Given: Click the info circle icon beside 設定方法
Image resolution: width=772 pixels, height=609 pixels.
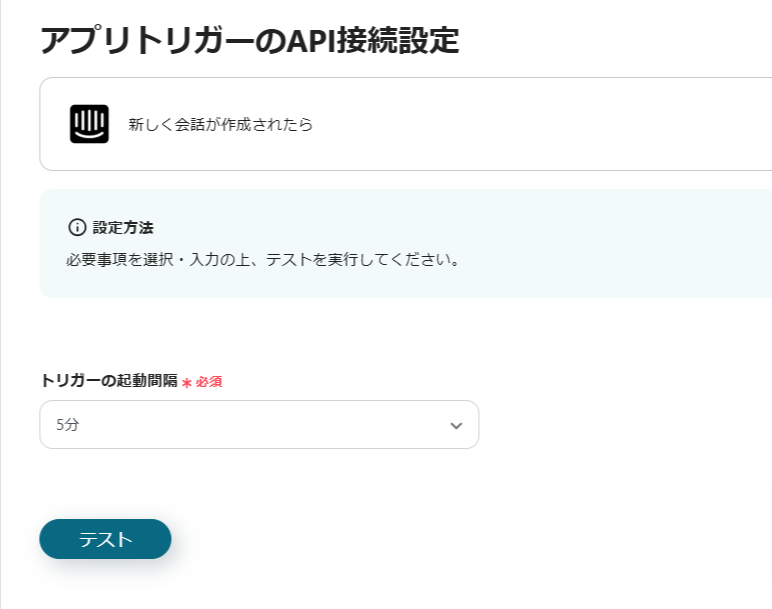Looking at the screenshot, I should (77, 227).
